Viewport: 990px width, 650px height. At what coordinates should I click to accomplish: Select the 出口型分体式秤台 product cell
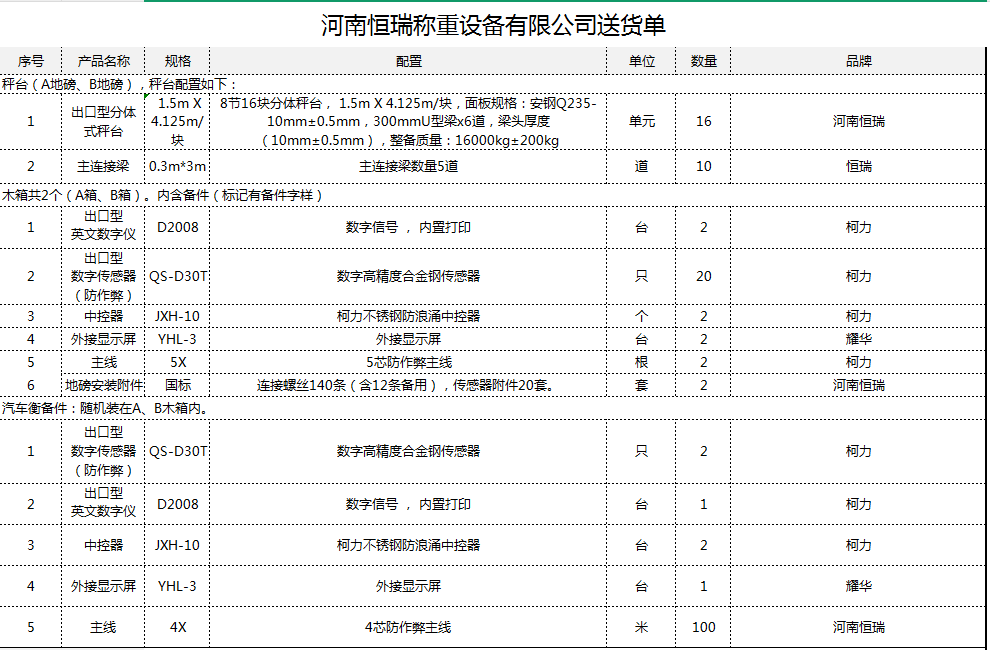point(104,121)
